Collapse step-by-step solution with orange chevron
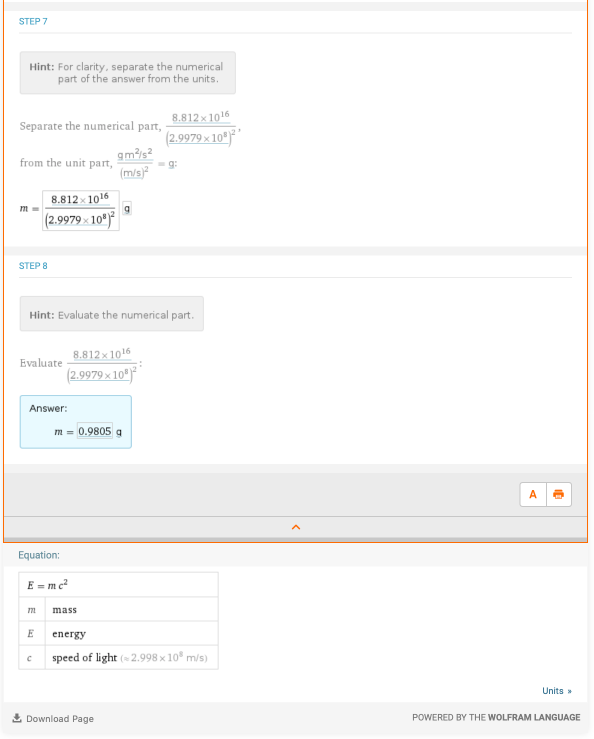594x739 pixels. tap(296, 527)
